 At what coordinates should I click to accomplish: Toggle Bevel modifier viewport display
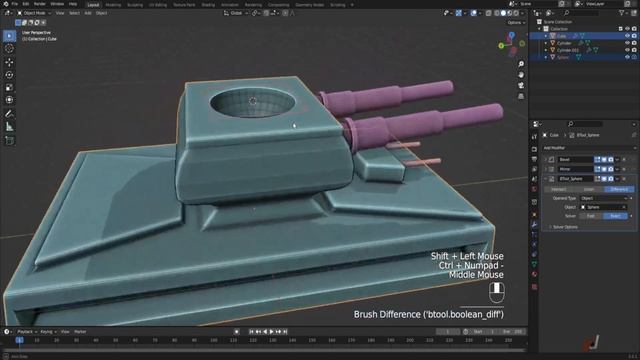[x=604, y=160]
